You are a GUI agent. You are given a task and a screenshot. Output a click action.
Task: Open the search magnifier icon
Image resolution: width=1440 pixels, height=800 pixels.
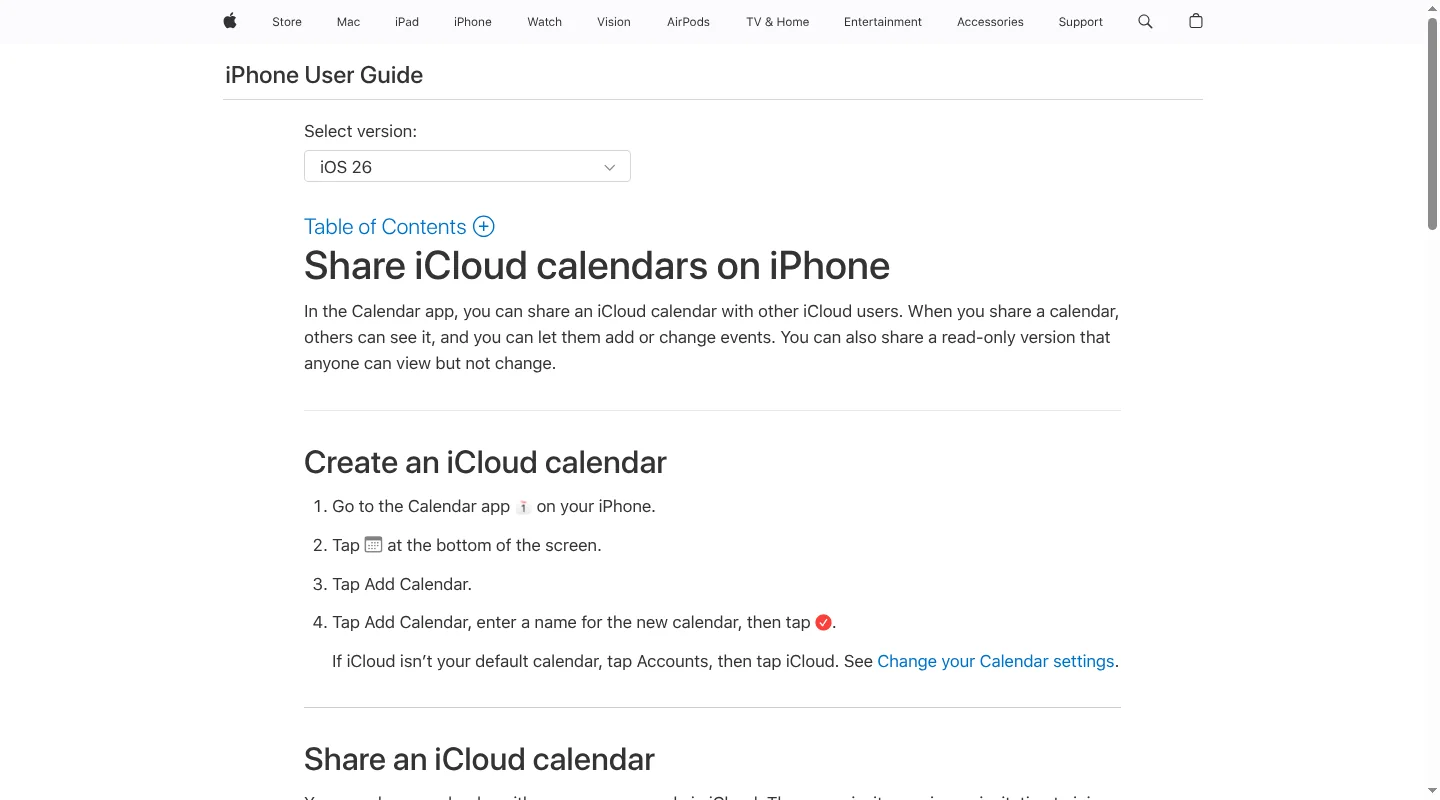point(1145,21)
